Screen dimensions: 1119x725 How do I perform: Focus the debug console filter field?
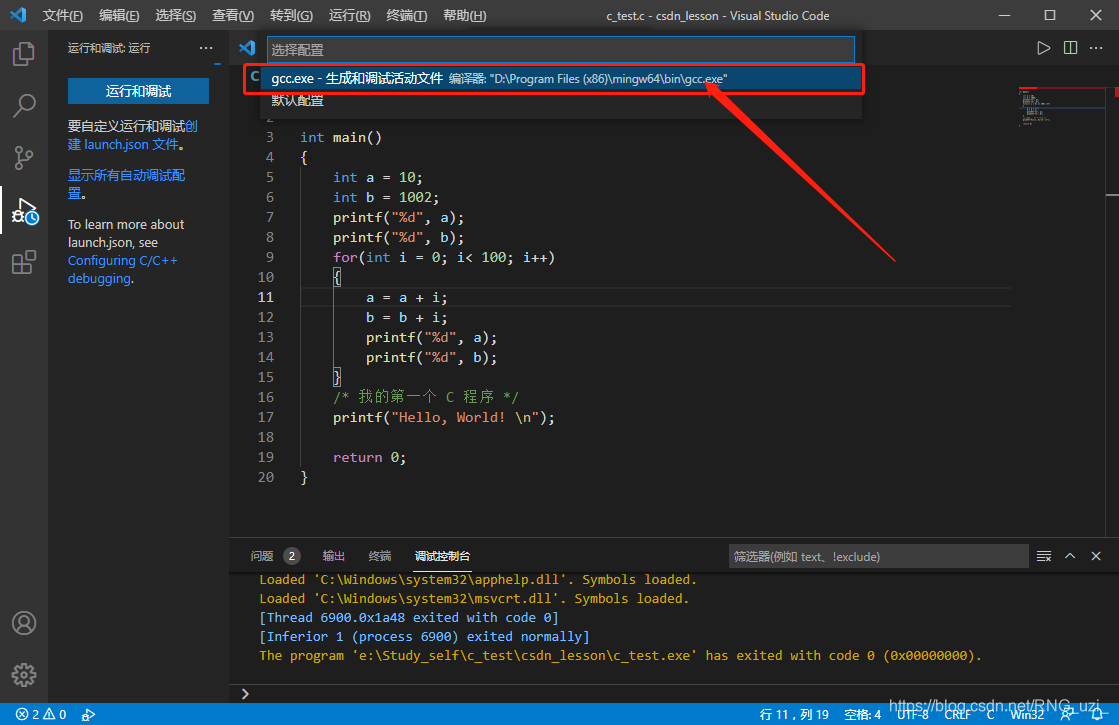coord(879,557)
